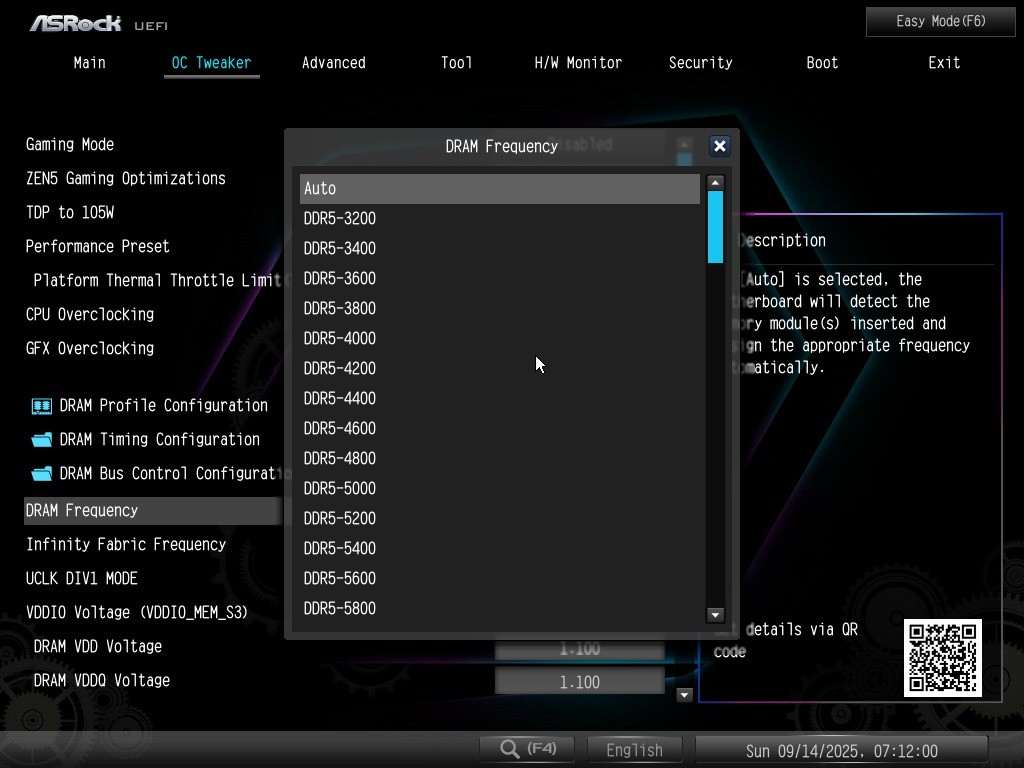Click the QR code image
Screen dimensions: 1024x768
click(942, 658)
